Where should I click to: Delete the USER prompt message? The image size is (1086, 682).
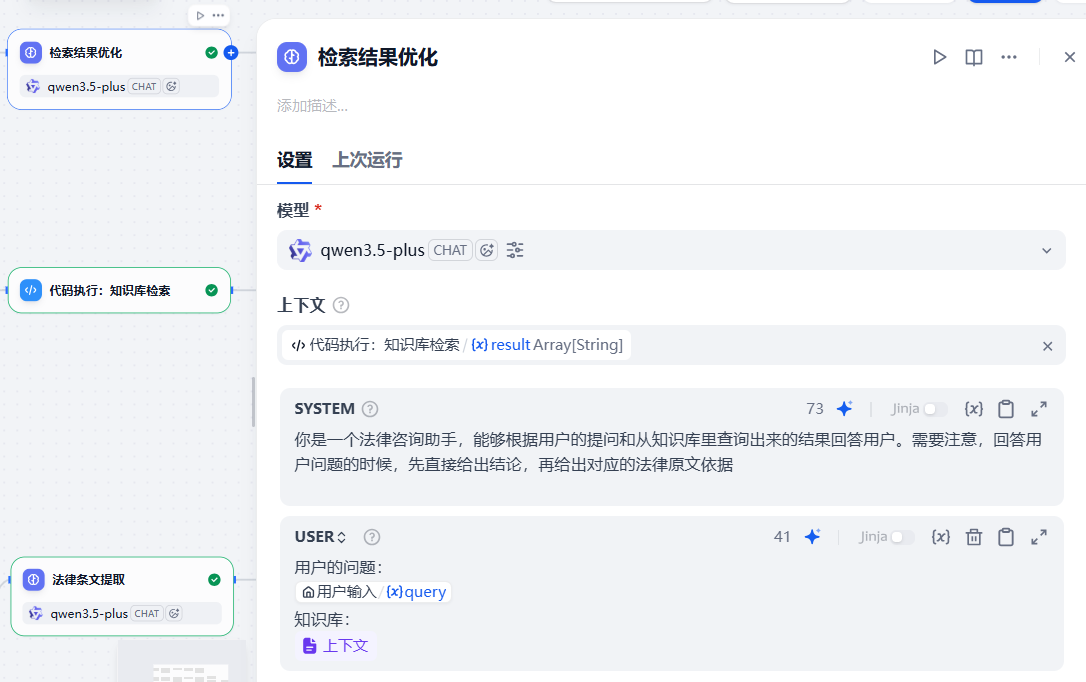pos(974,537)
